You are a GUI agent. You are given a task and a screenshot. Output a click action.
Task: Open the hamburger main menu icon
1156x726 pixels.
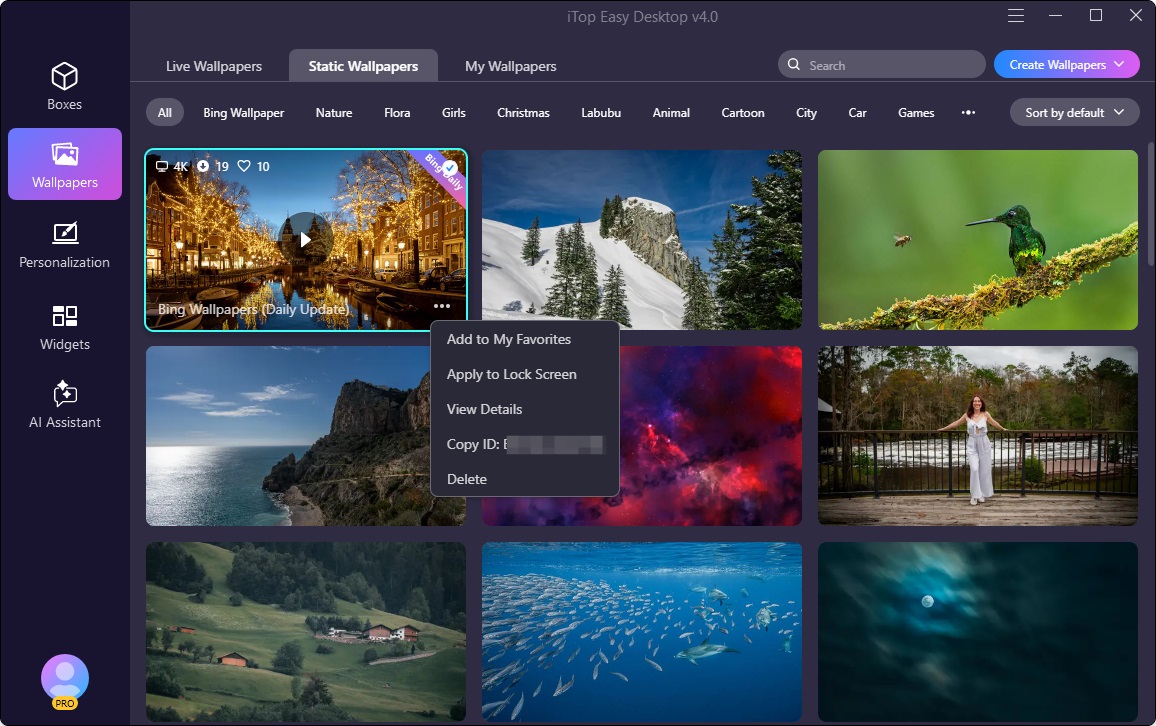pos(1016,16)
